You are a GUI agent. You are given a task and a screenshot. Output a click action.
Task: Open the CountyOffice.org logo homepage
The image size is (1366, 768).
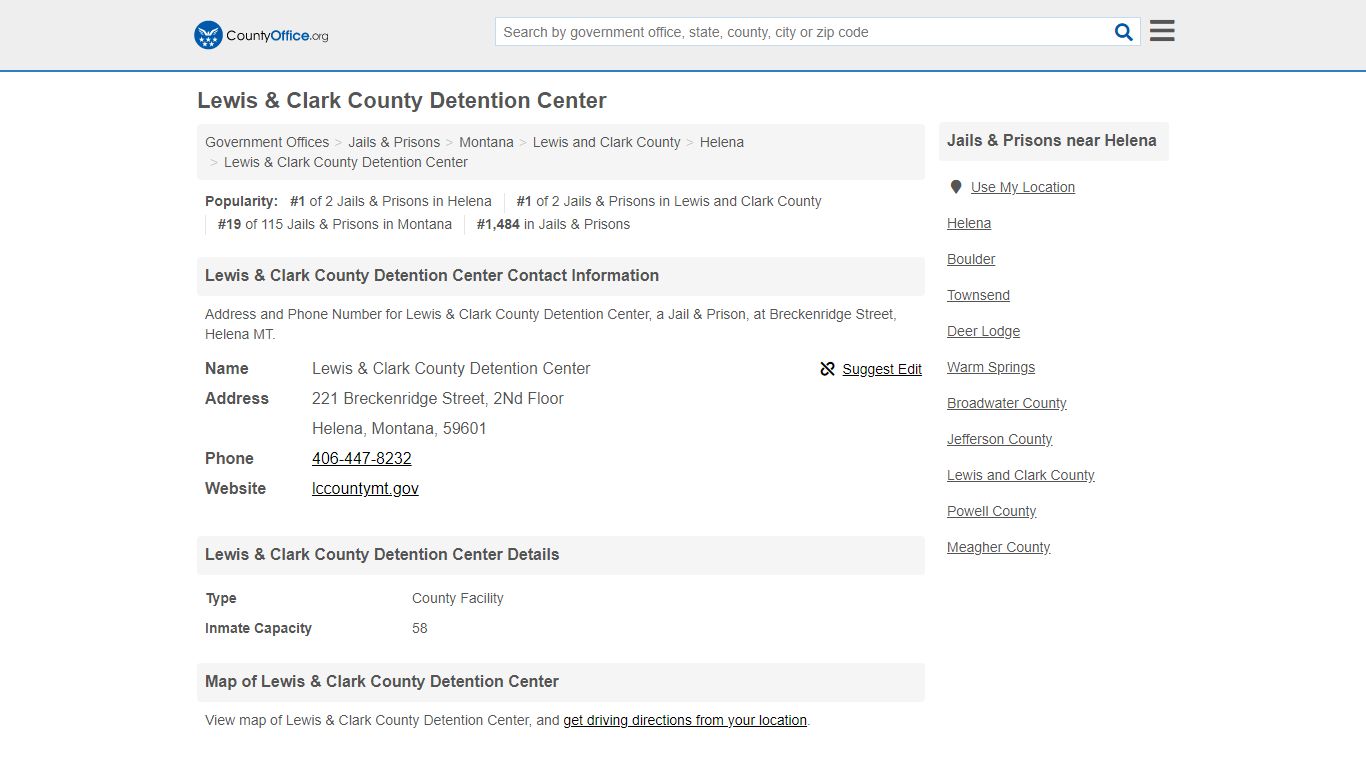261,35
